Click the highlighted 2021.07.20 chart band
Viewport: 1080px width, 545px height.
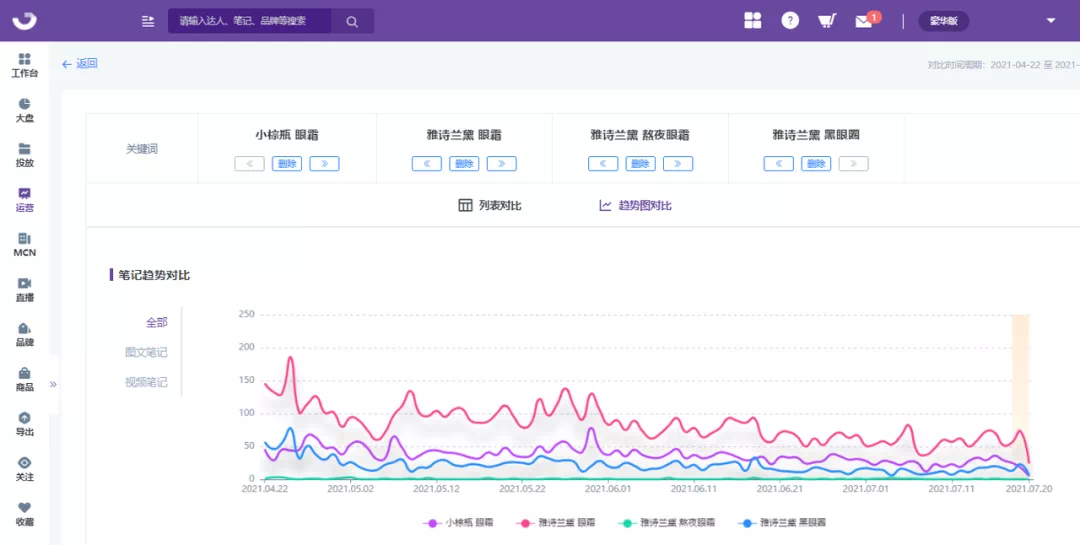click(1020, 396)
